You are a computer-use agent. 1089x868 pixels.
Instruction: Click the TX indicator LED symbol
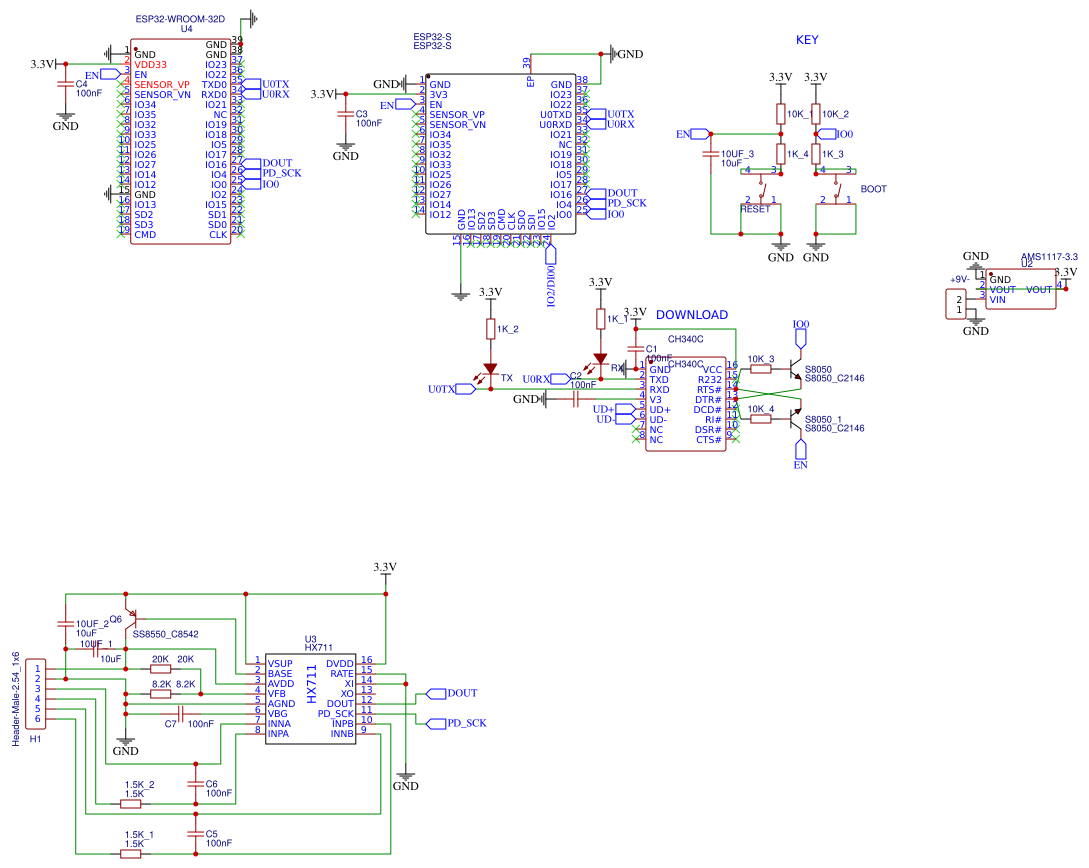coord(488,370)
